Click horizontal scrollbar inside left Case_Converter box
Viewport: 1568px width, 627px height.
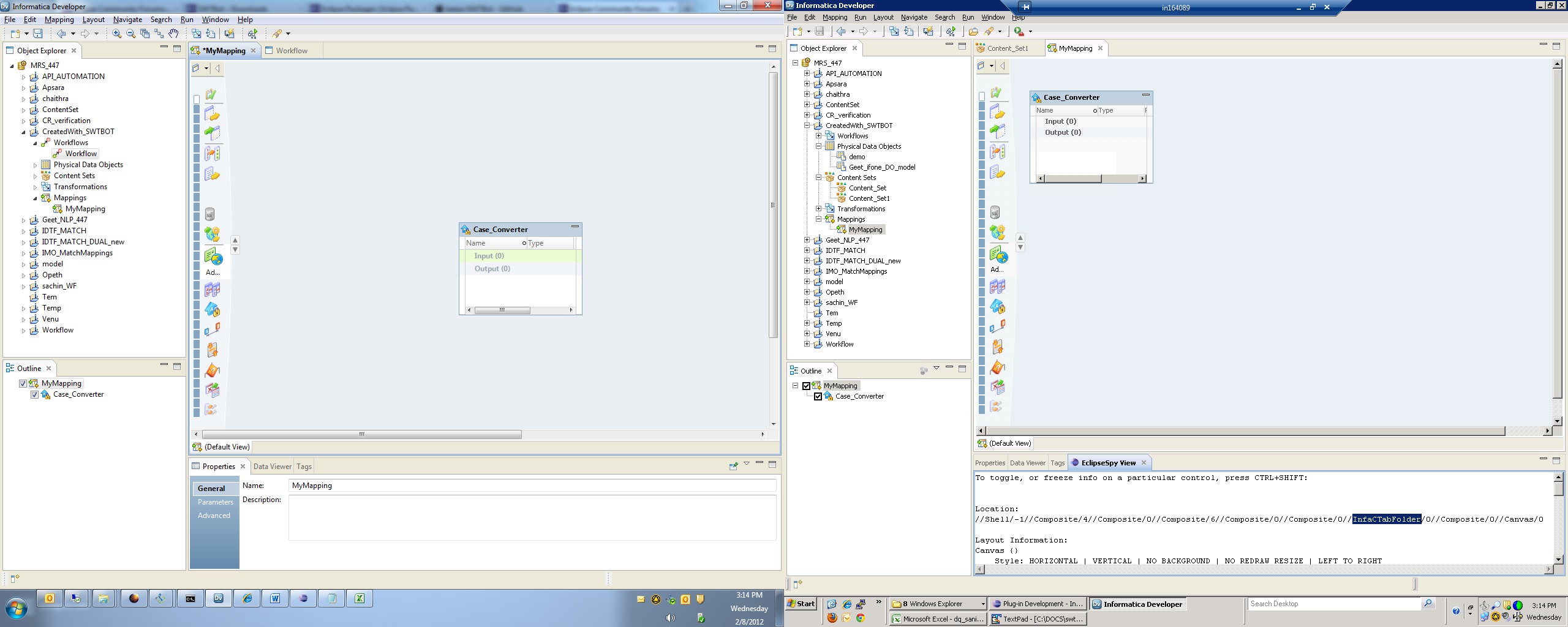click(502, 310)
